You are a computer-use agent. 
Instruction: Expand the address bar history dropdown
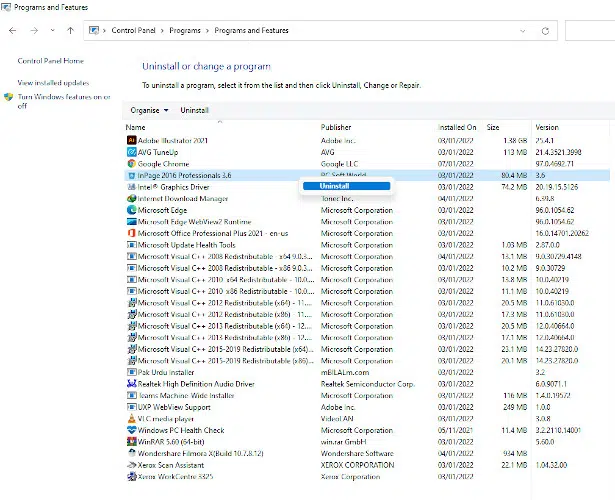pyautogui.click(x=522, y=31)
